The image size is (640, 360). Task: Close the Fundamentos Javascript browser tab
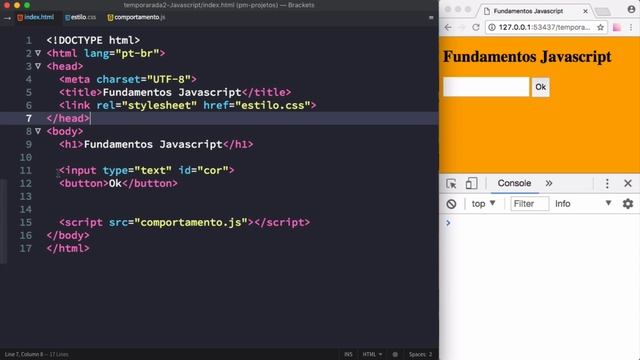click(x=585, y=11)
